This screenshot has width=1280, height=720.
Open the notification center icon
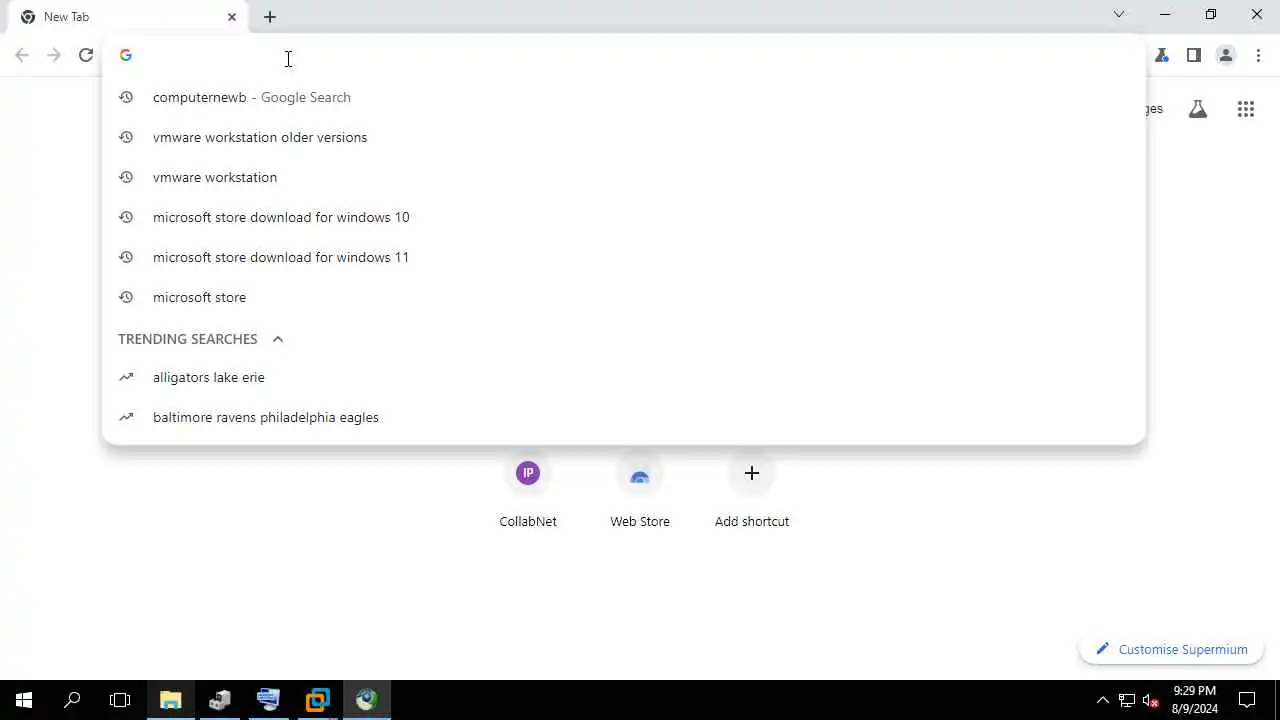click(x=1247, y=700)
